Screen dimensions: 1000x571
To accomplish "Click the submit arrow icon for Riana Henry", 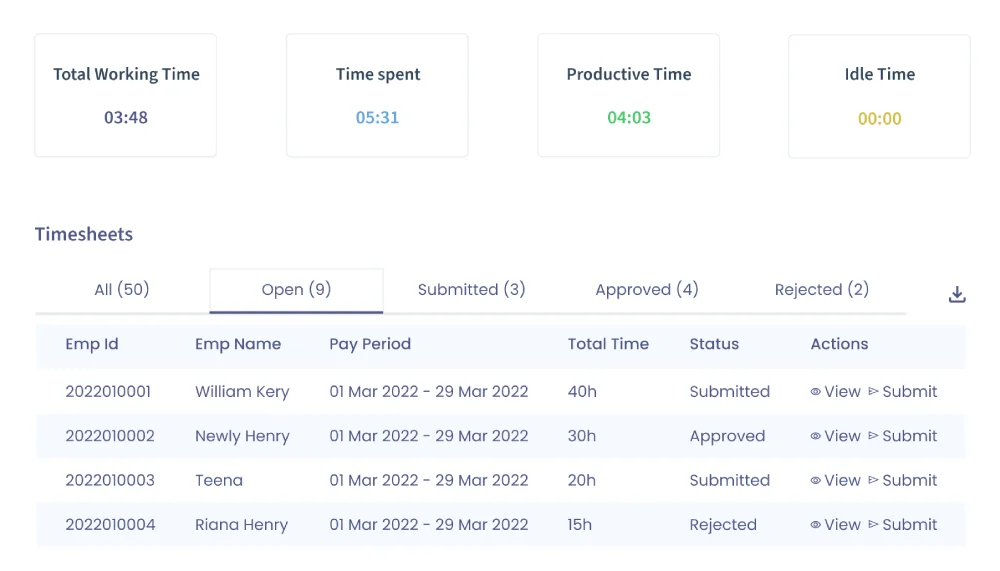I will (x=873, y=524).
